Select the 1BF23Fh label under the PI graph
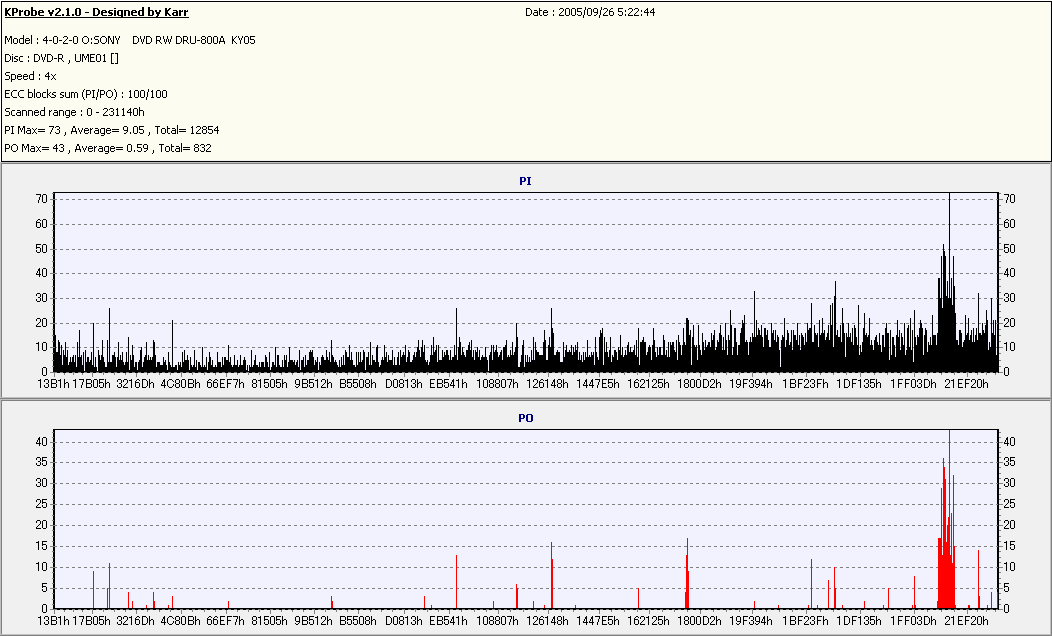Image resolution: width=1052 pixels, height=636 pixels. [805, 384]
